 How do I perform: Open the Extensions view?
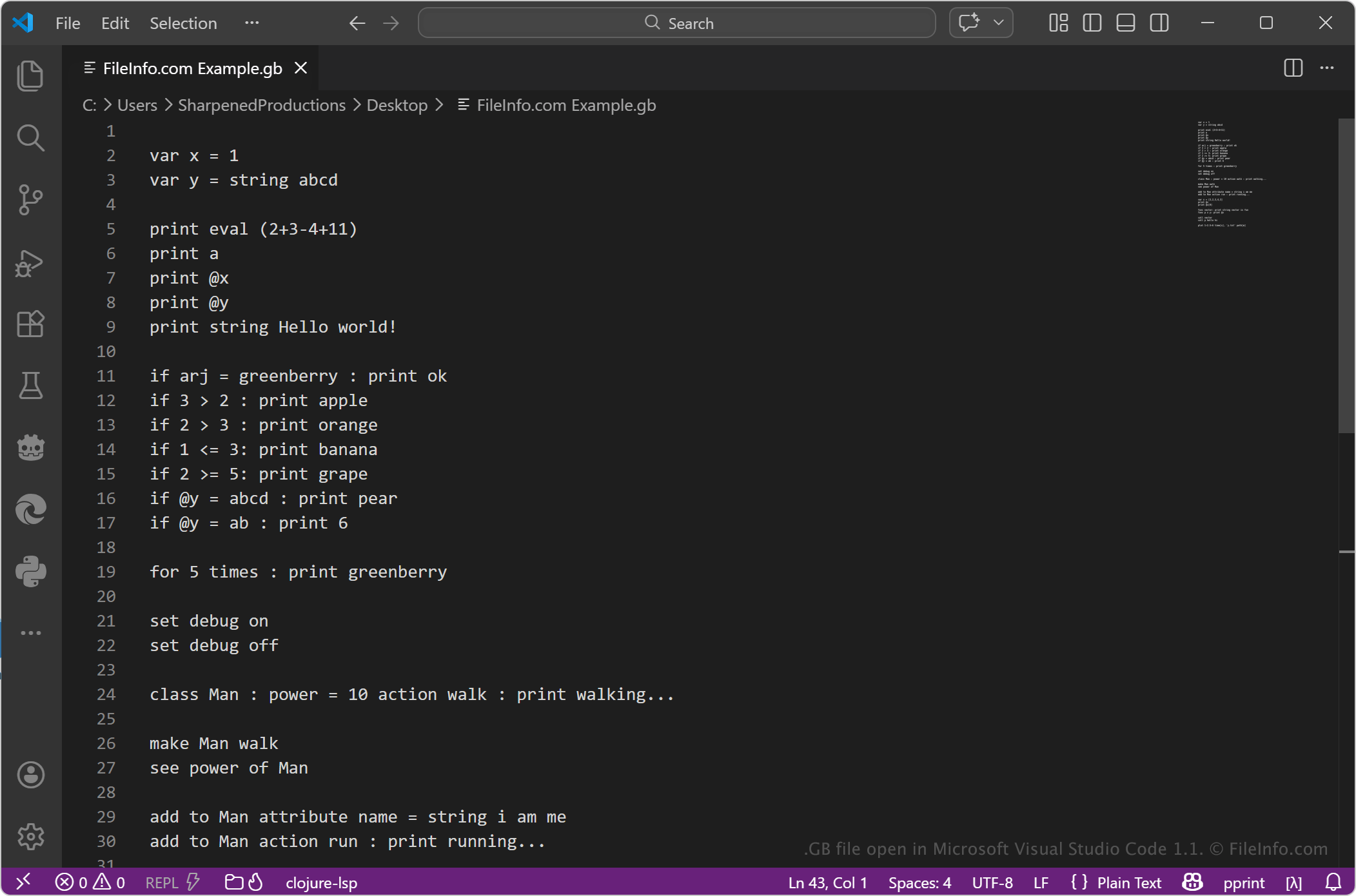(30, 324)
